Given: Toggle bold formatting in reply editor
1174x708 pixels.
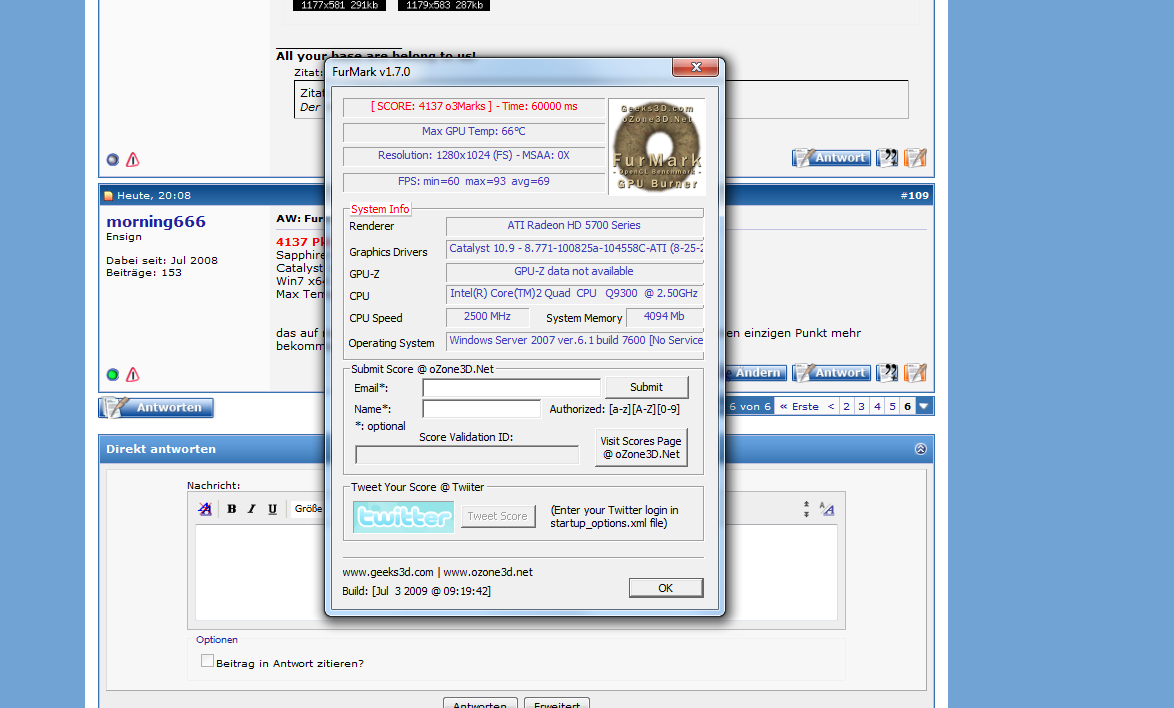Looking at the screenshot, I should click(x=231, y=509).
